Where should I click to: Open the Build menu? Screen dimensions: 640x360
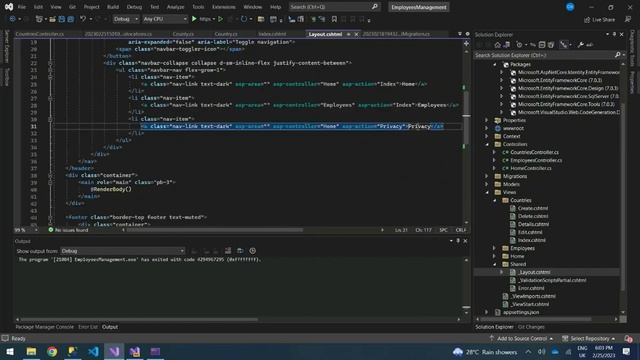coord(113,7)
